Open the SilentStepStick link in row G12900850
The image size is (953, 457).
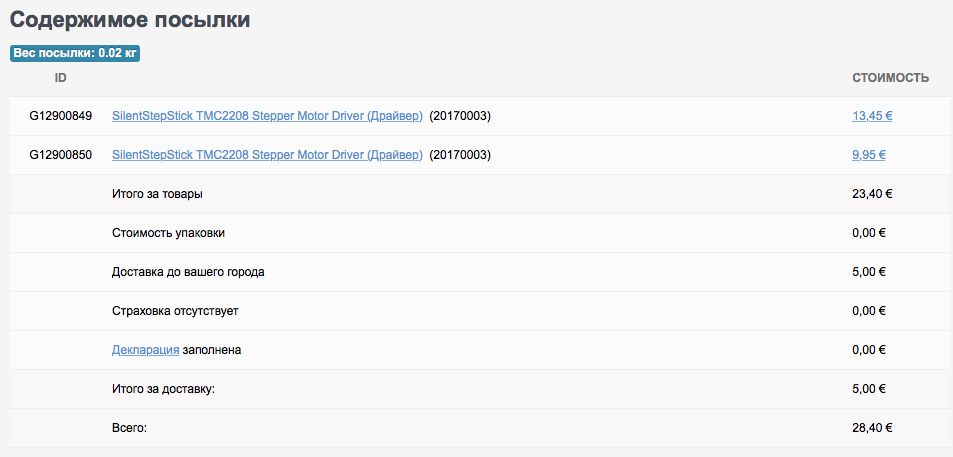pyautogui.click(x=267, y=155)
